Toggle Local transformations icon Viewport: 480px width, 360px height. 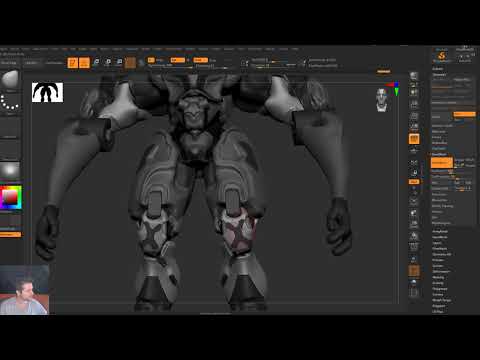[414, 163]
